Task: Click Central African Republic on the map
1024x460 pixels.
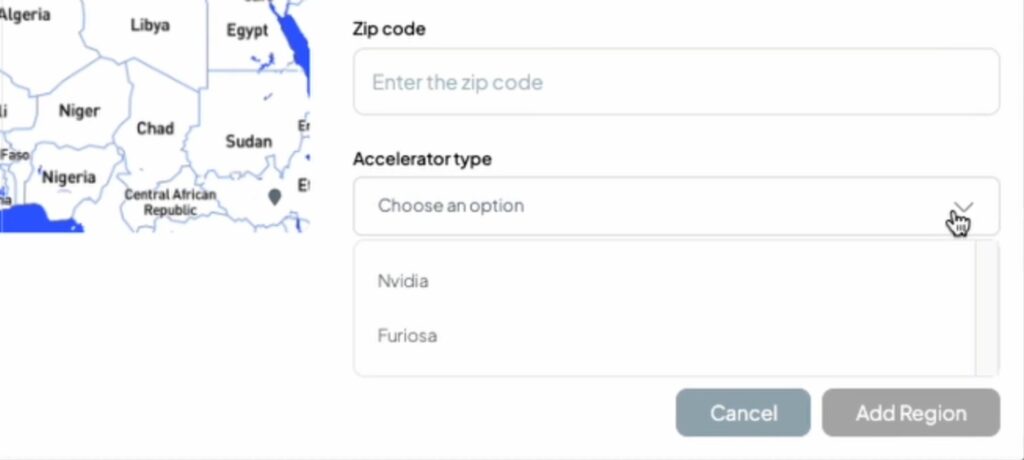Action: tap(169, 202)
